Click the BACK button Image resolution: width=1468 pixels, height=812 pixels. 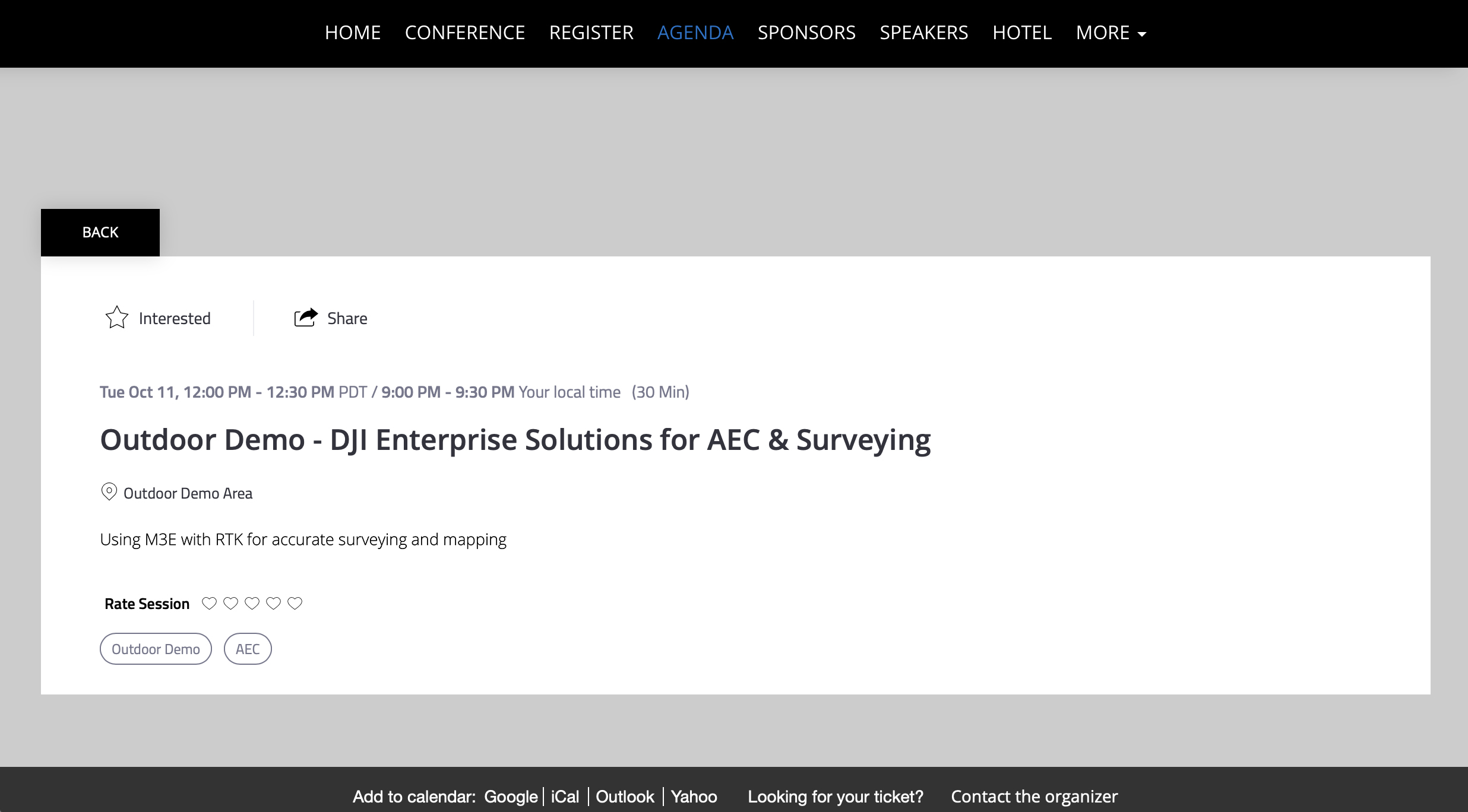(100, 233)
